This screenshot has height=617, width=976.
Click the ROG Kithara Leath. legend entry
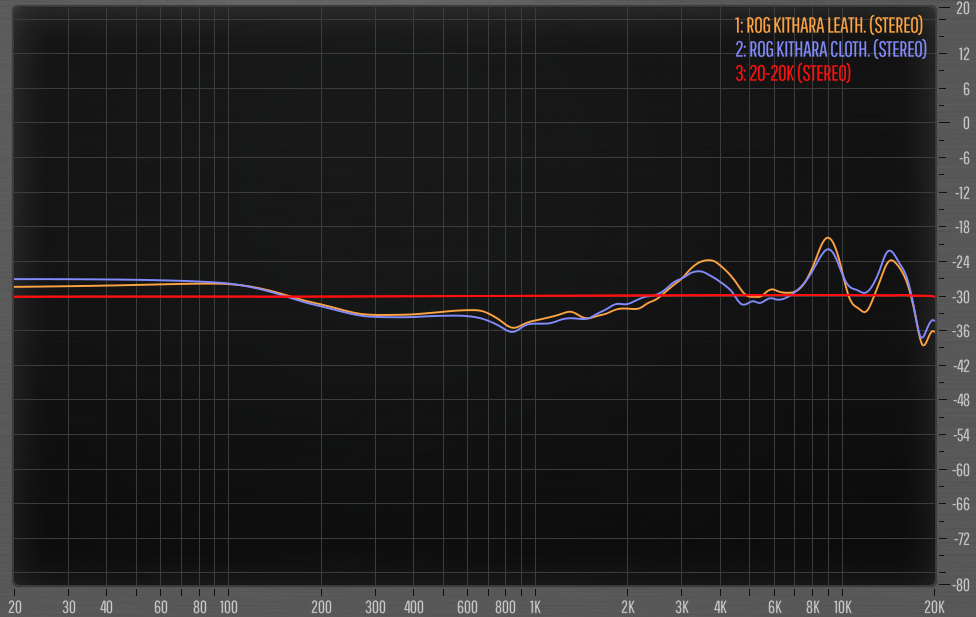click(x=828, y=25)
